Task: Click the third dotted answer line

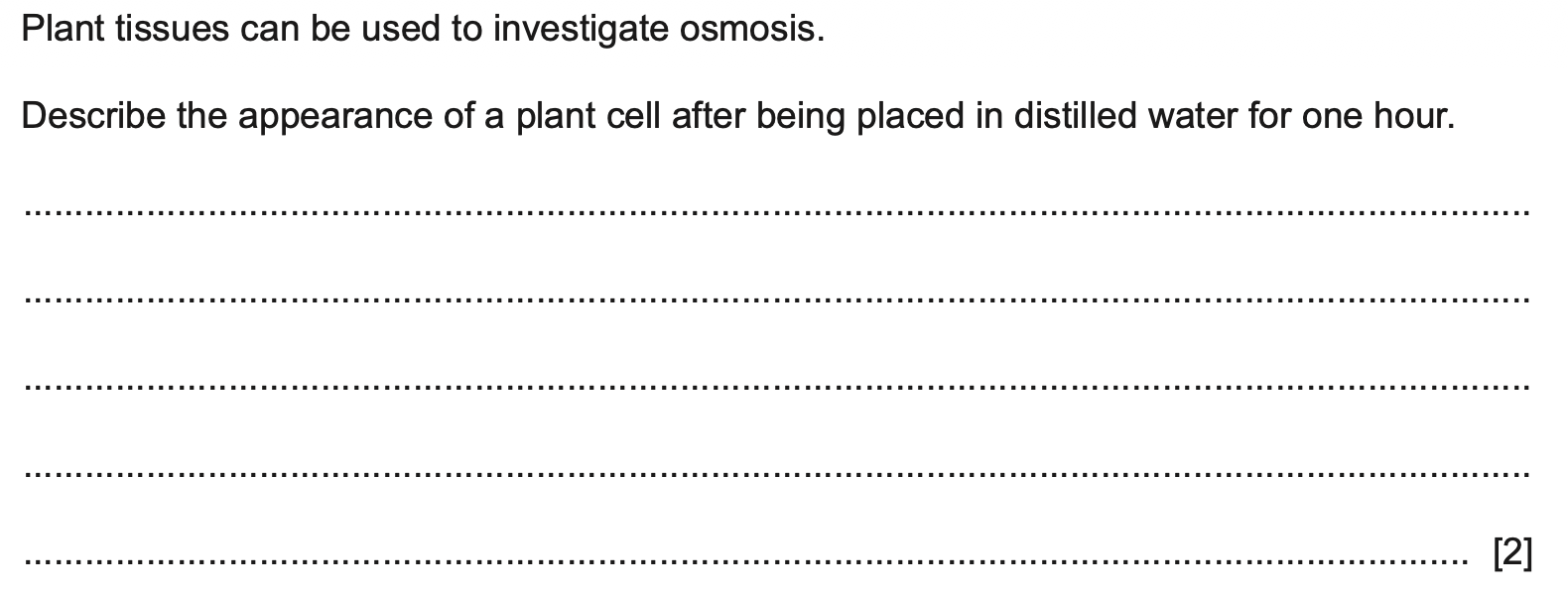Action: pyautogui.click(x=776, y=386)
